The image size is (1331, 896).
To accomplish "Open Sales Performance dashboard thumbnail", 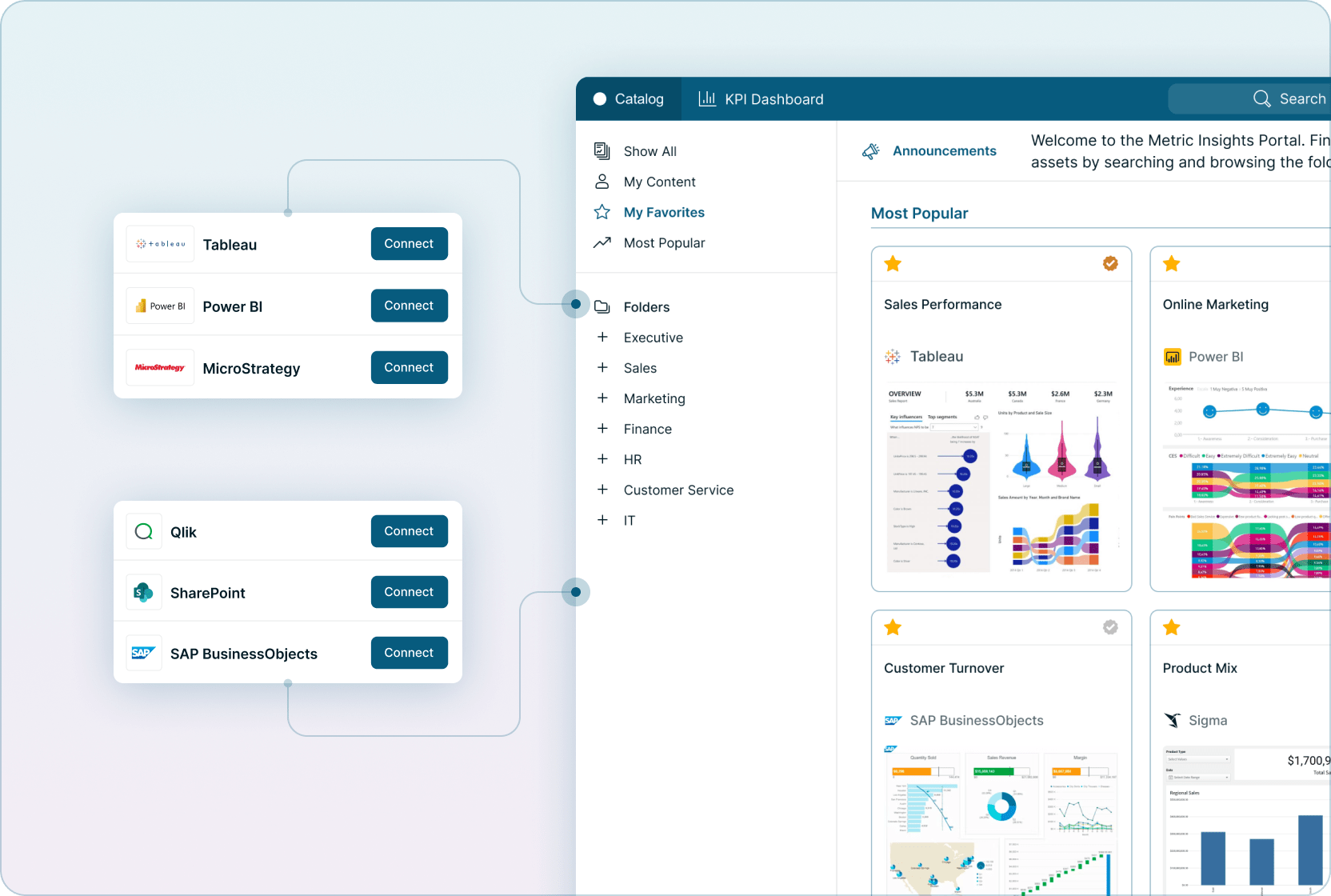I will coord(1001,480).
